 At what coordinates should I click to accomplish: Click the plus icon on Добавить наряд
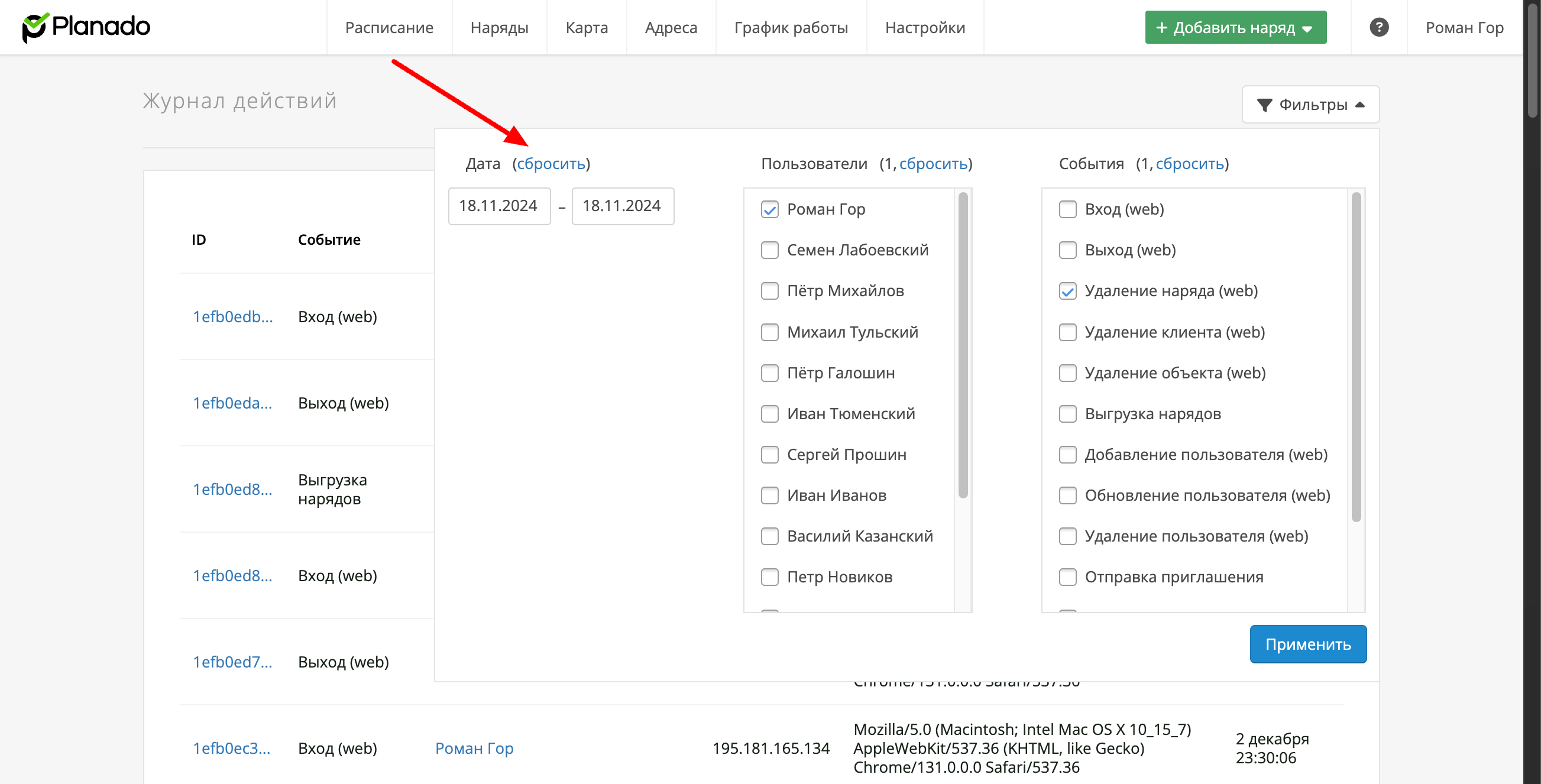point(1161,28)
